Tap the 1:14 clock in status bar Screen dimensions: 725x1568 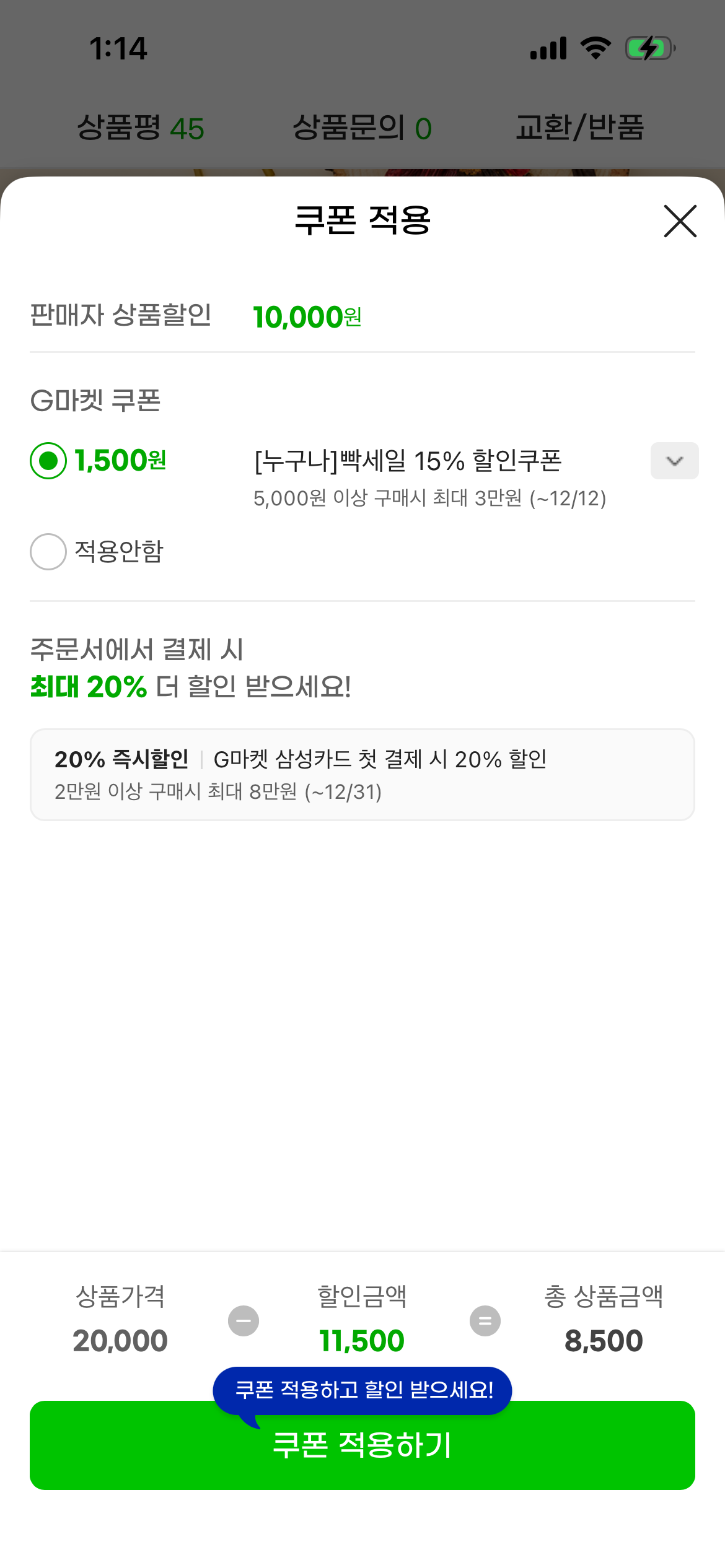tap(118, 48)
